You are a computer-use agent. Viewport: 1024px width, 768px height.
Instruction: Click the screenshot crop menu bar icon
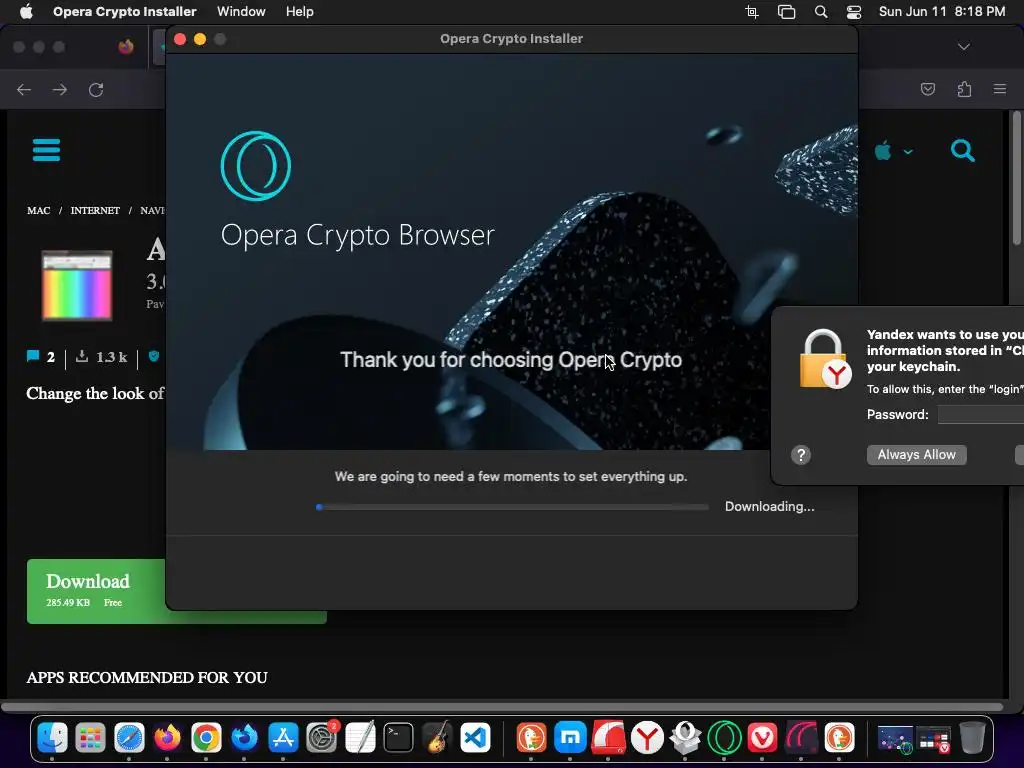click(x=752, y=12)
